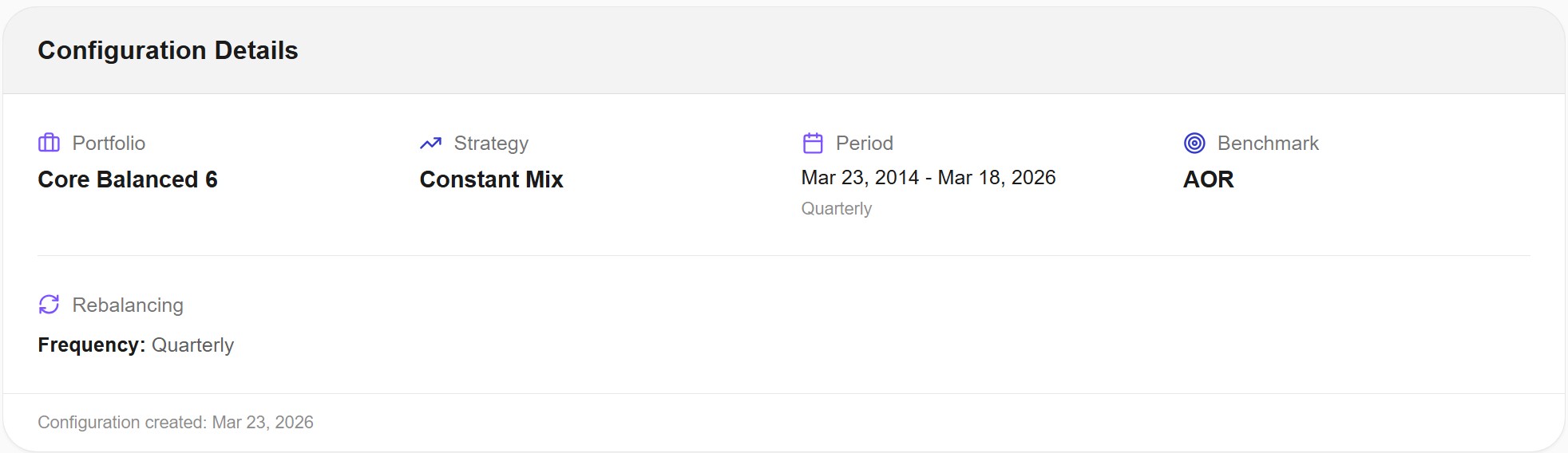Image resolution: width=1568 pixels, height=453 pixels.
Task: Click the Benchmark field label
Action: coord(1268,144)
